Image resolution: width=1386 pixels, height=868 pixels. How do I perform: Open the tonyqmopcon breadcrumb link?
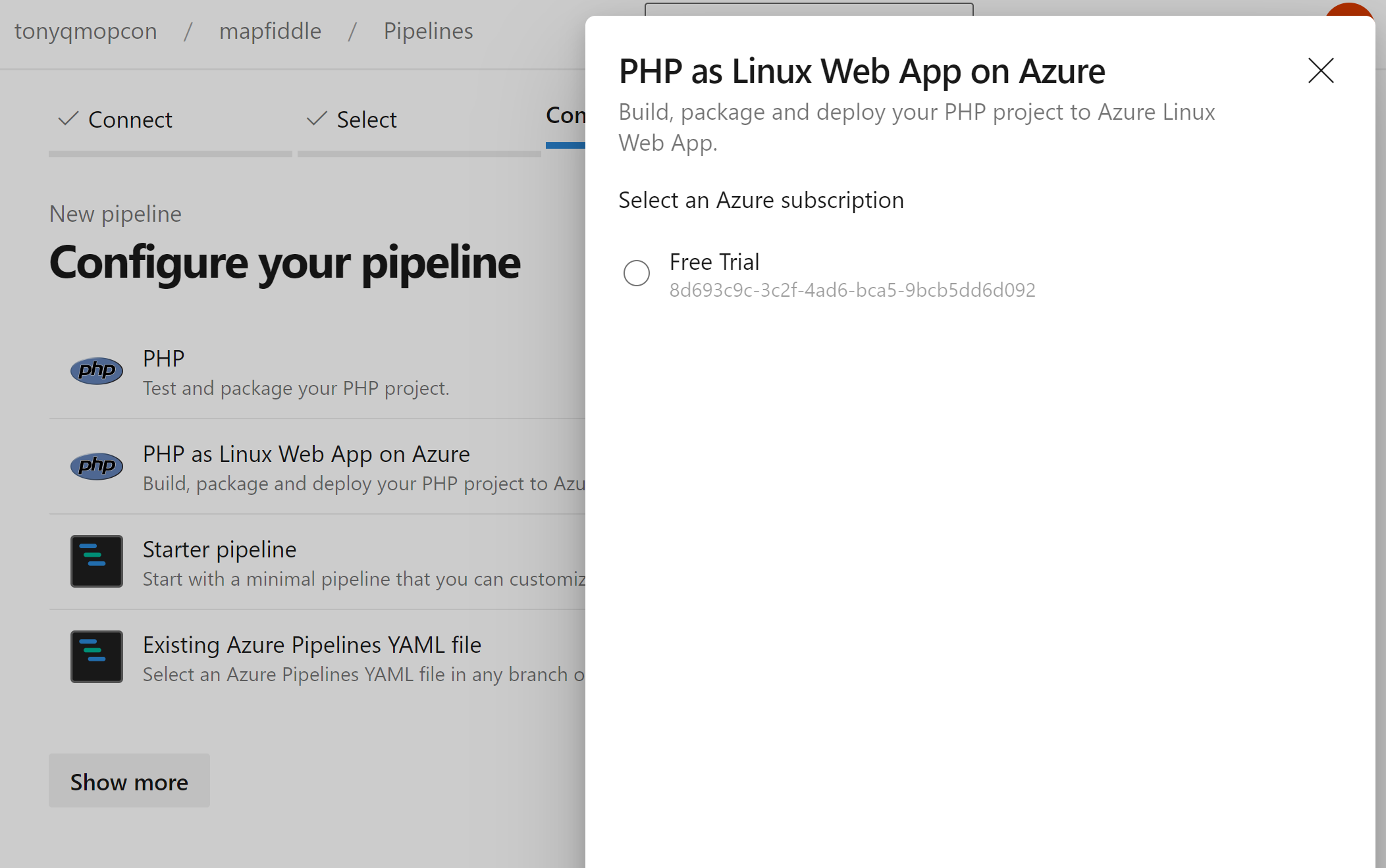tap(86, 31)
